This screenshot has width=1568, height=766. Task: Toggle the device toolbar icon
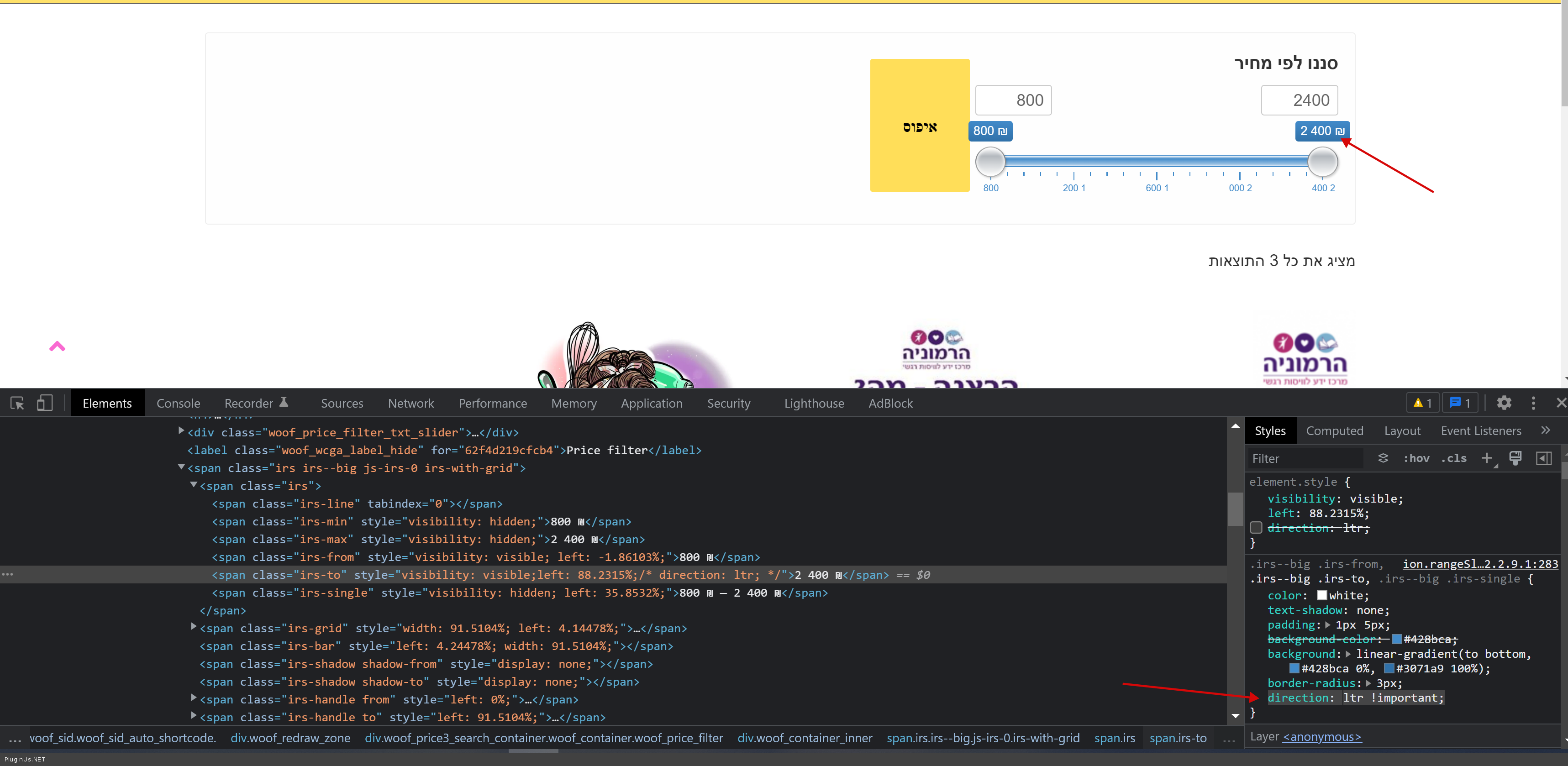click(44, 403)
